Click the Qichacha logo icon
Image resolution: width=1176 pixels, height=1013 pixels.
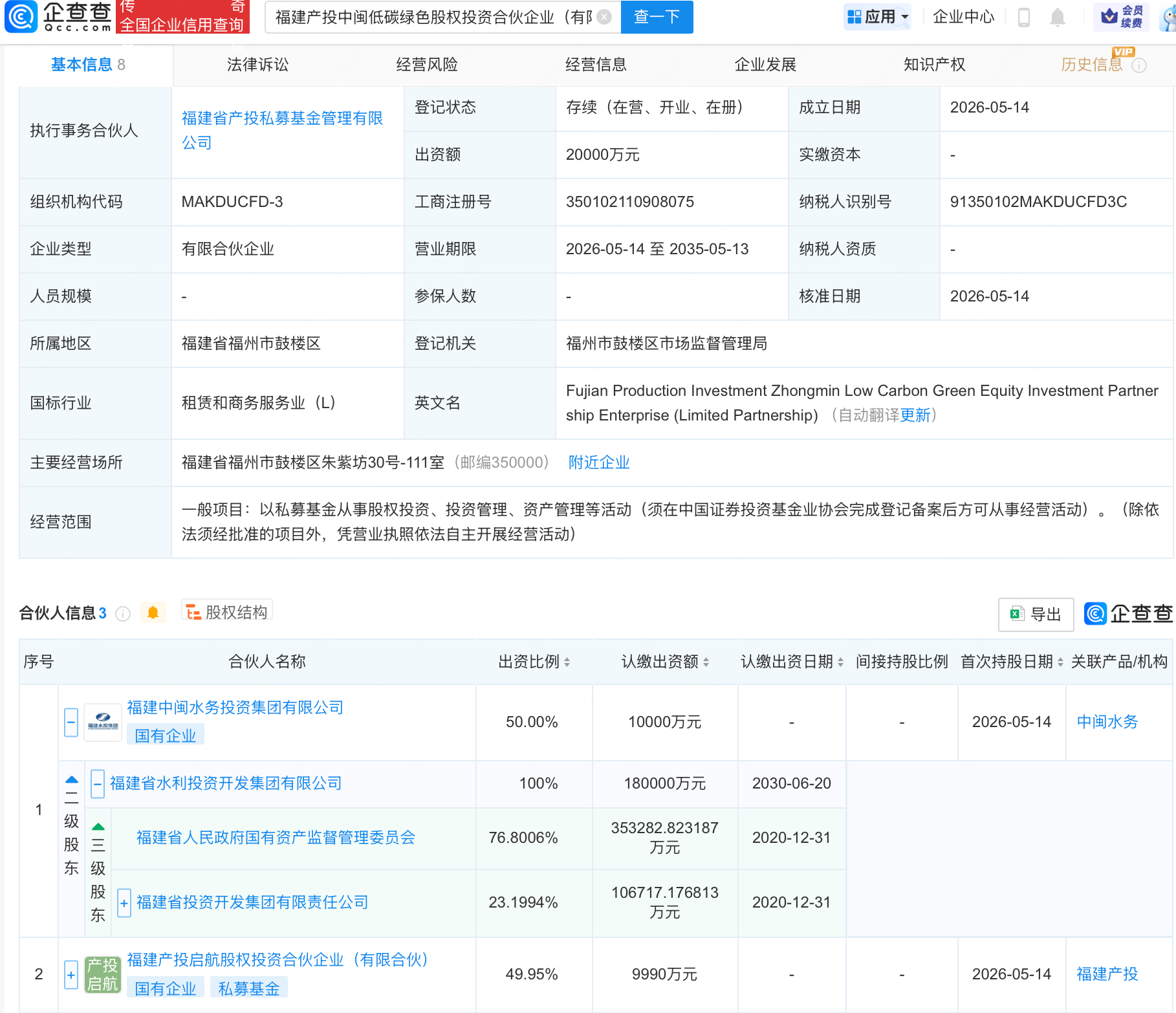pos(21,16)
